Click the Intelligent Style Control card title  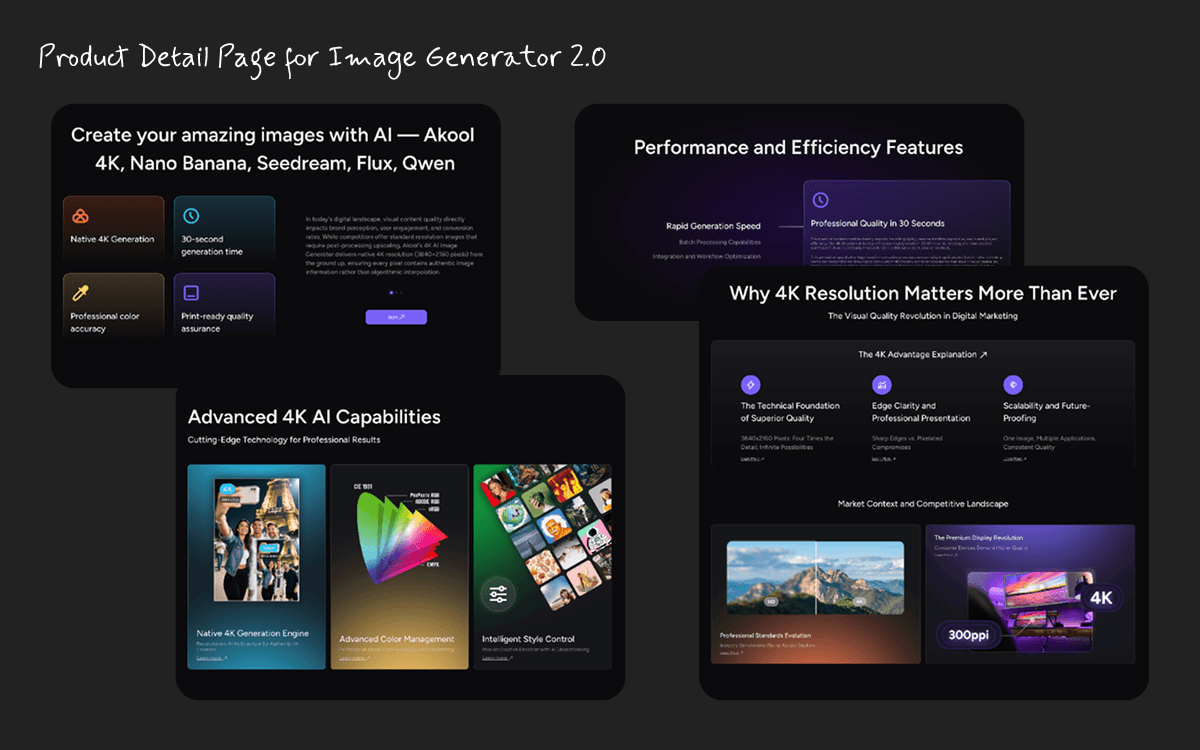click(x=528, y=639)
